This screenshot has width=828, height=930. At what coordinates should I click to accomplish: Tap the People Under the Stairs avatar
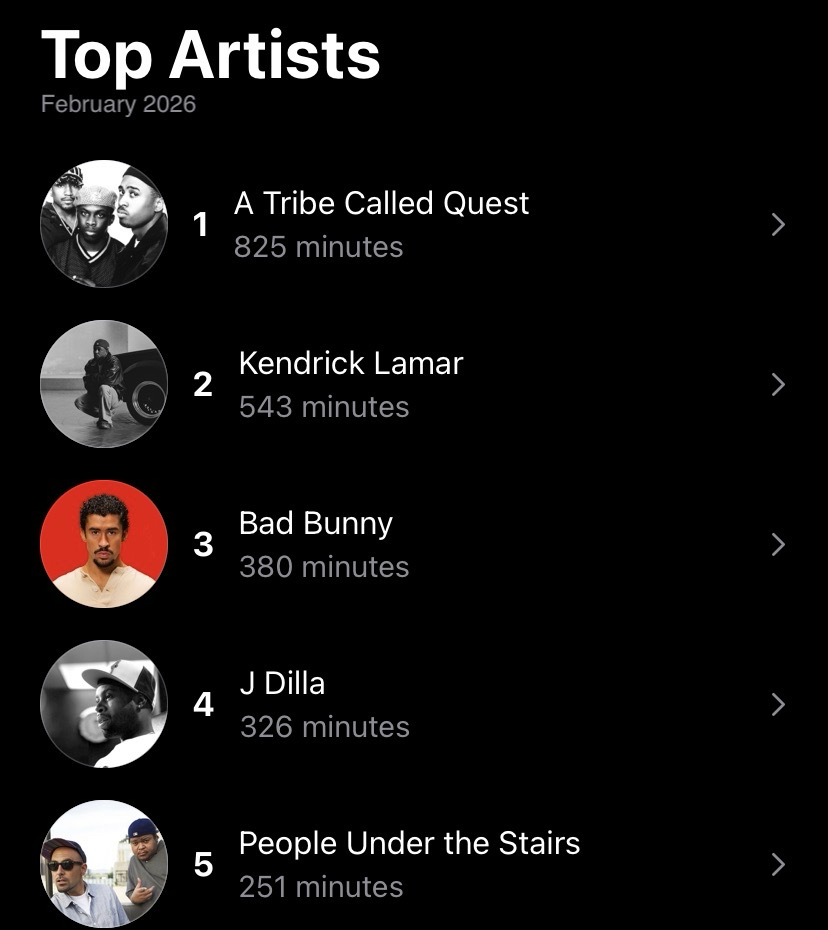(104, 864)
